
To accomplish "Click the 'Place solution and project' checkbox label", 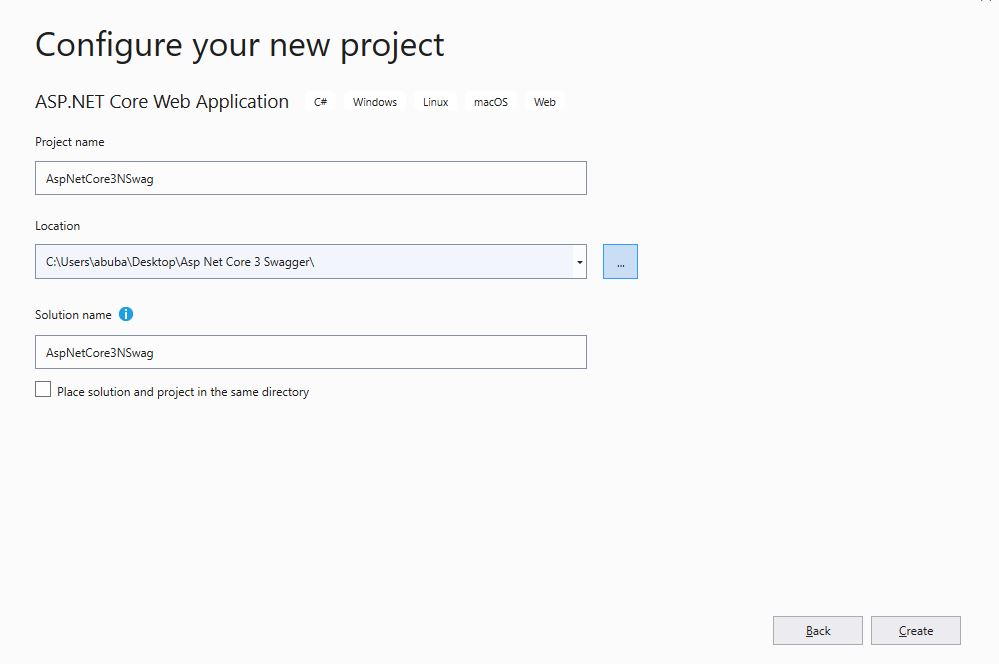I will click(183, 392).
